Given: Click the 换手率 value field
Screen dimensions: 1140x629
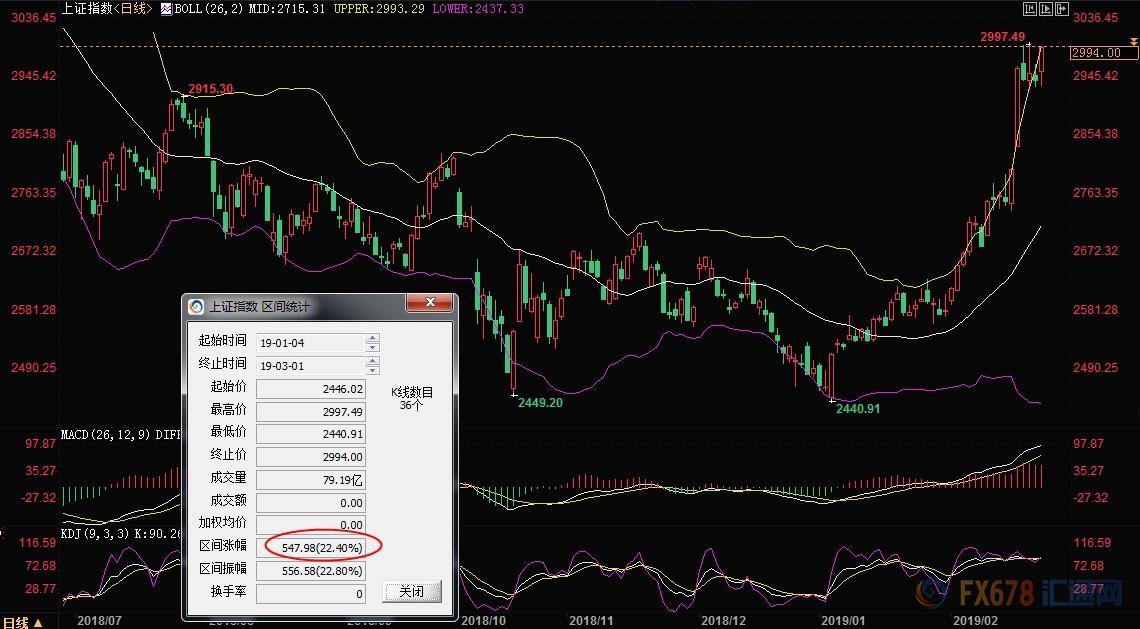Looking at the screenshot, I should 311,593.
